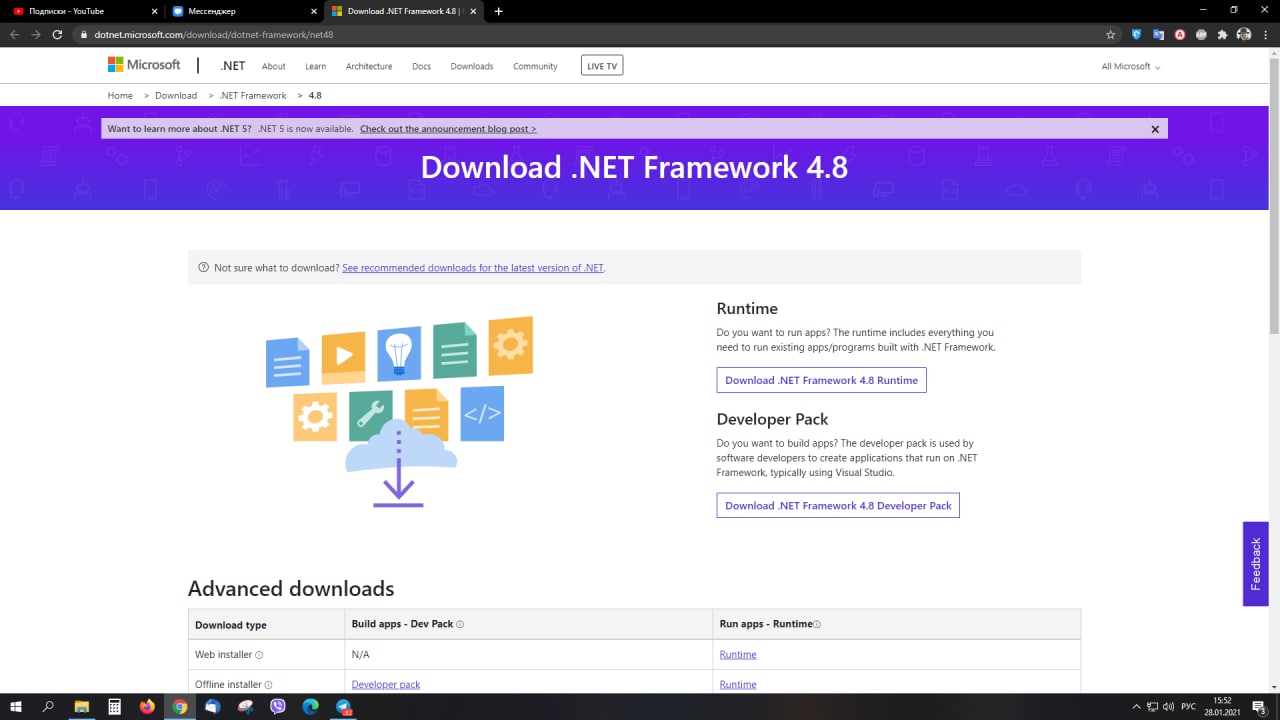
Task: Click the question mark icon near Not sure
Action: (x=204, y=267)
